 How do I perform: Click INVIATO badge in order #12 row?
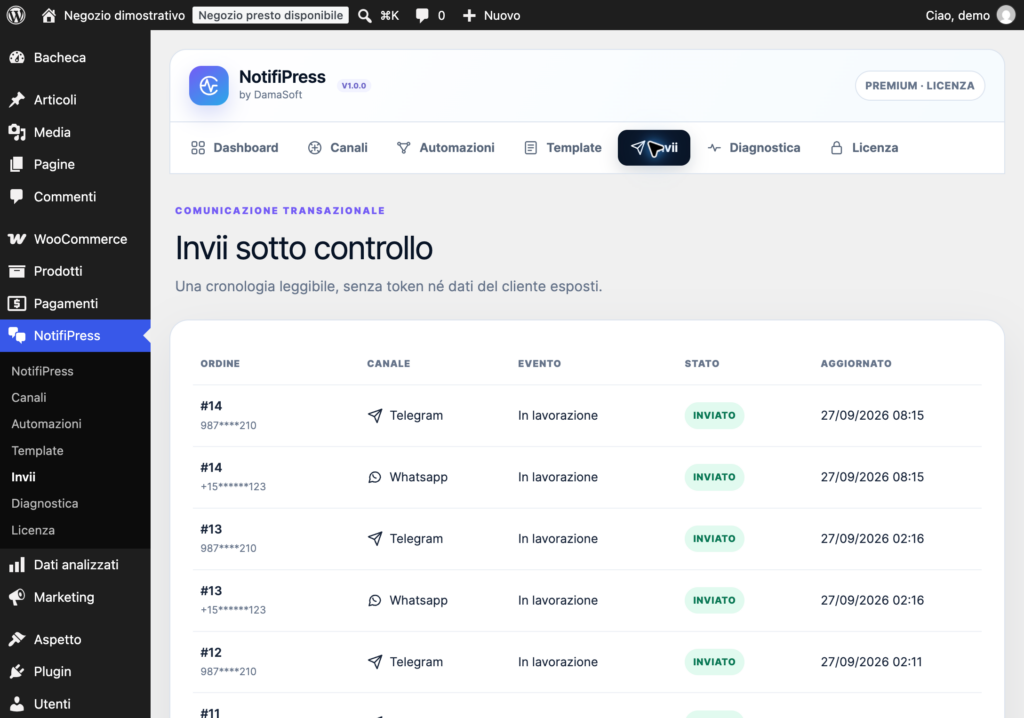coord(714,662)
